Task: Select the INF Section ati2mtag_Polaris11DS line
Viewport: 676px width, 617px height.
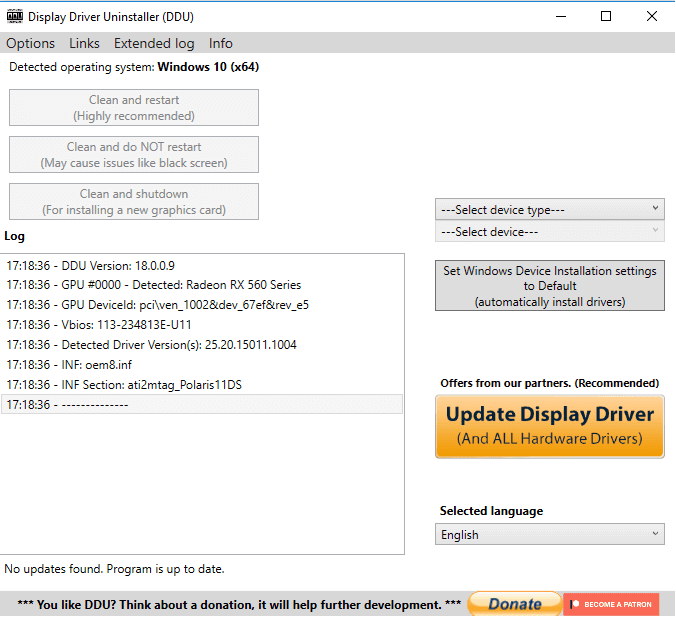Action: pos(202,385)
